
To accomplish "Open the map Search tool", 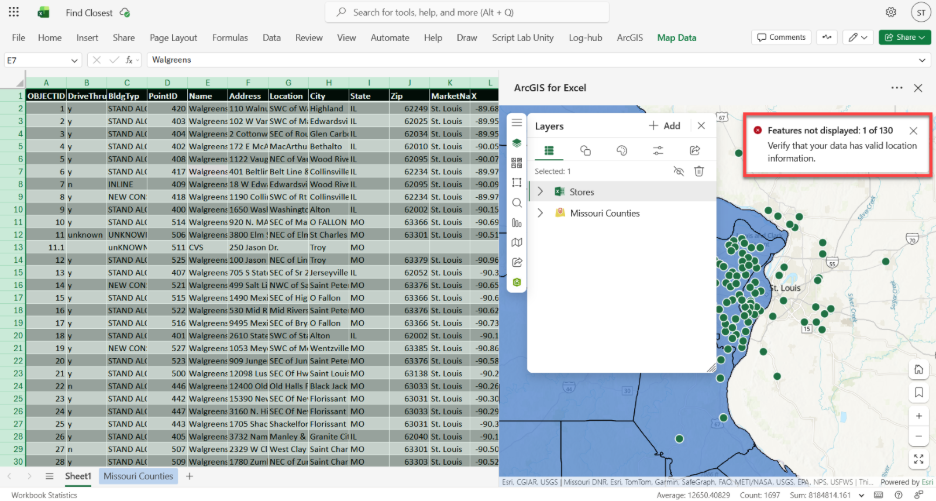I will point(517,202).
